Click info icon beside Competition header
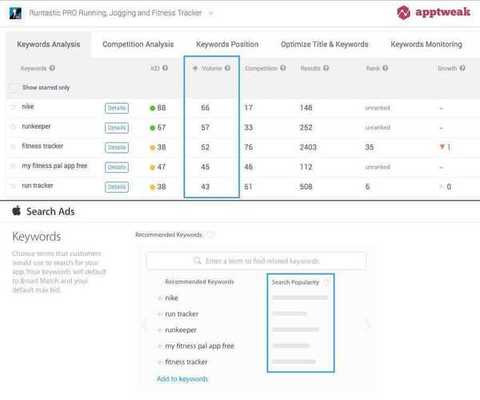The height and width of the screenshot is (400, 480). click(x=283, y=68)
